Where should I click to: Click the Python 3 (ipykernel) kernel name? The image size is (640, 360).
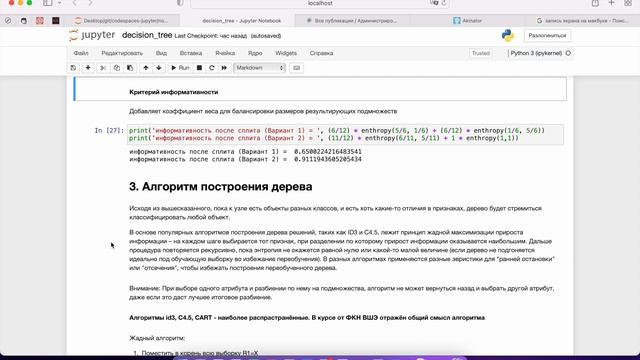click(536, 53)
